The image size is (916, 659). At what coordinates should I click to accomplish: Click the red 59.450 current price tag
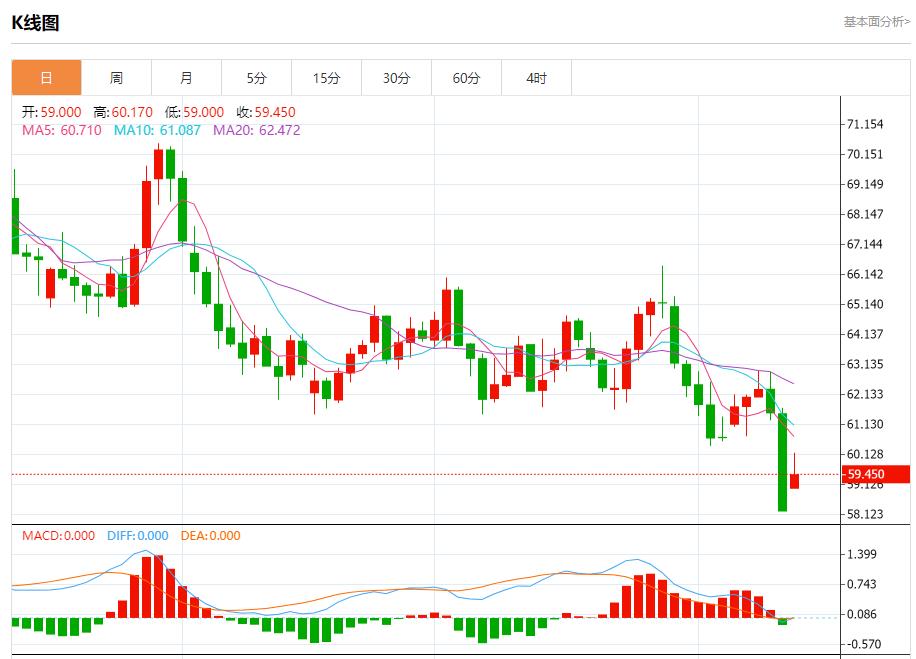(865, 474)
